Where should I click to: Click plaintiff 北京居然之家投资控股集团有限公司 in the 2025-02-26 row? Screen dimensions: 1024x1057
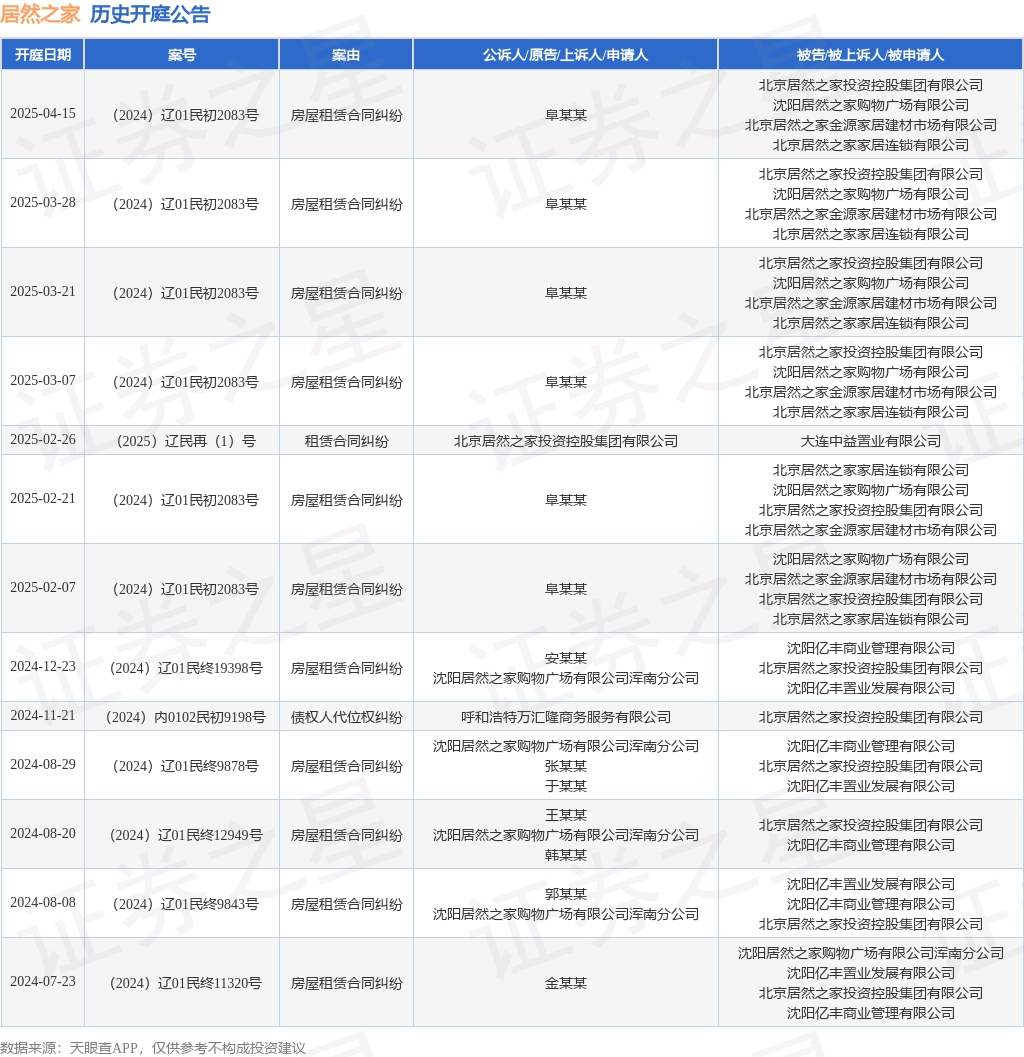point(566,441)
